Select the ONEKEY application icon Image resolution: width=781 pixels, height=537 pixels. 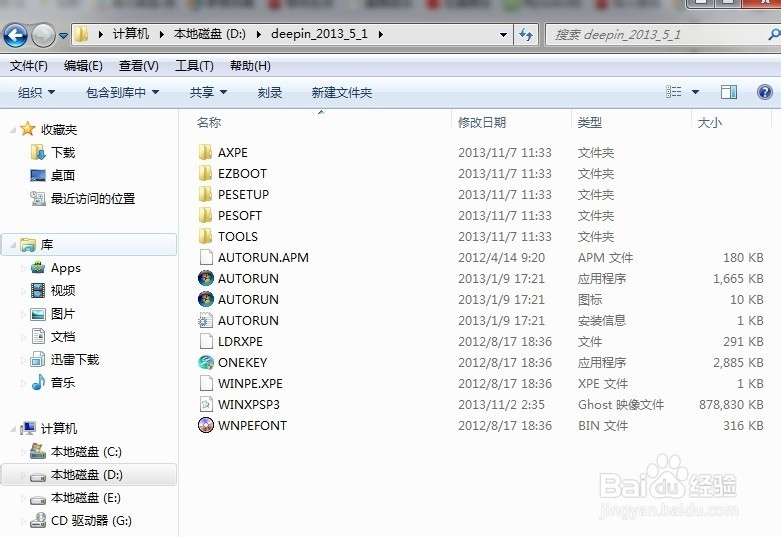[x=206, y=362]
